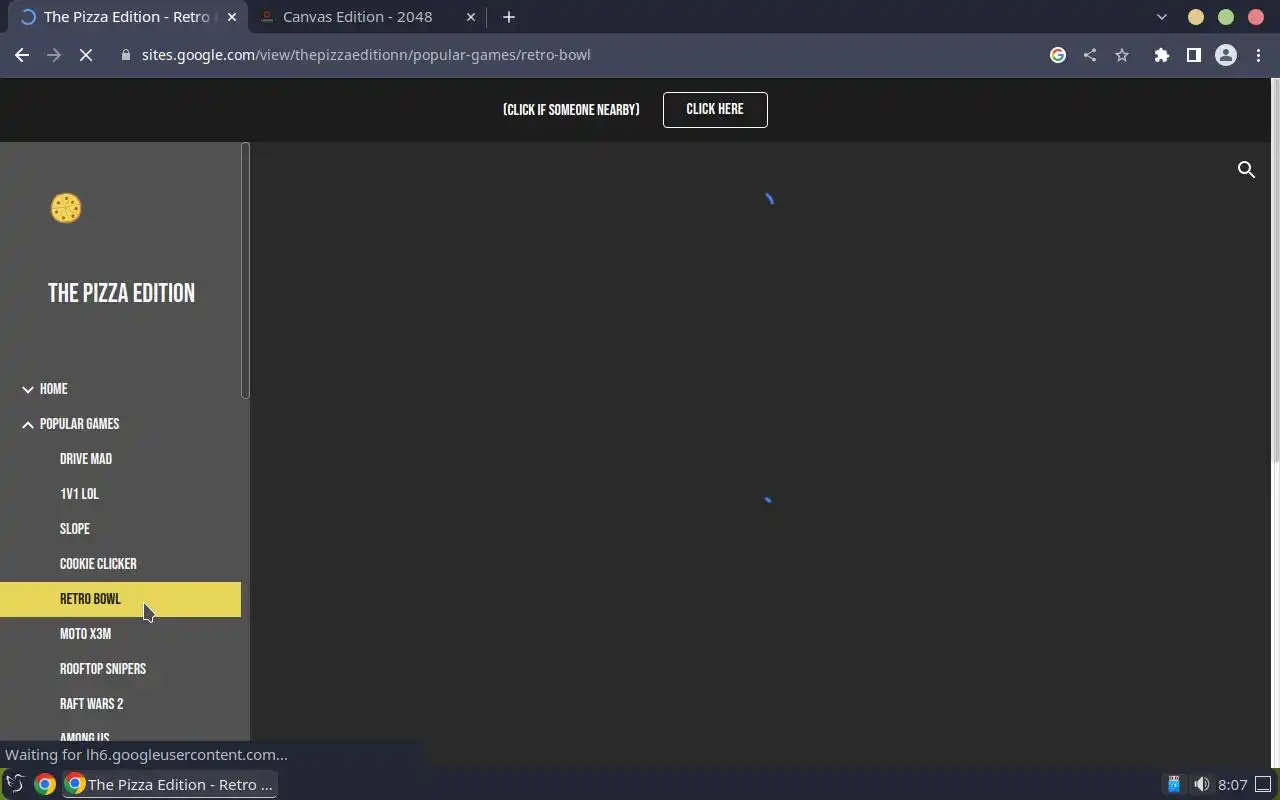Open Drive Mad game page

86,459
